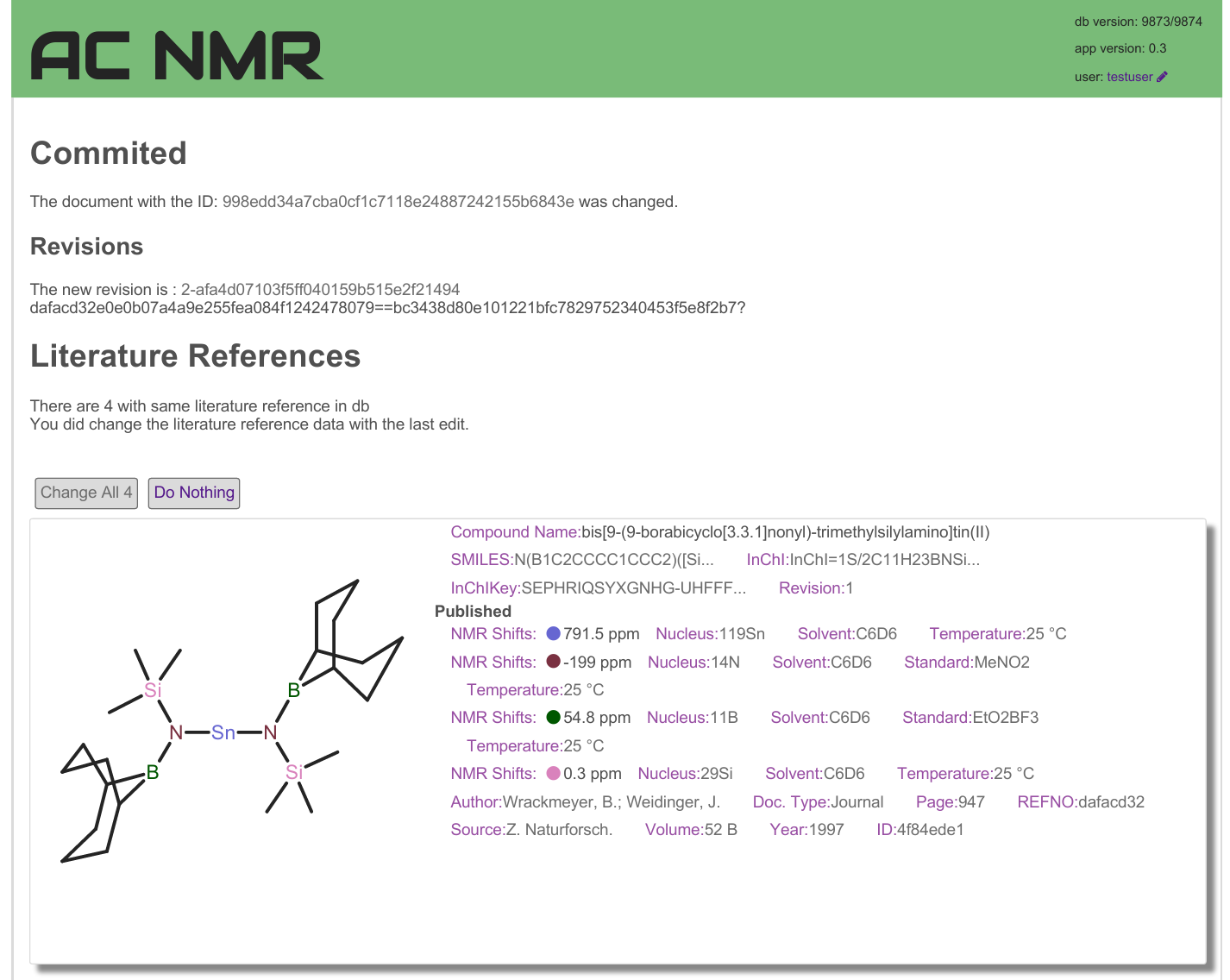
Task: Click the green 11B shift color dot
Action: (554, 717)
